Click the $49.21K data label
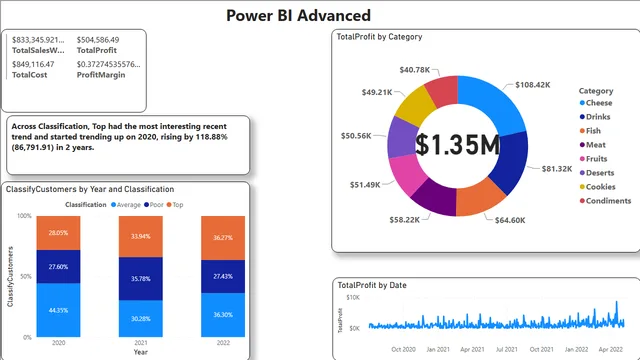Screen dimensions: 640x360 [377, 92]
